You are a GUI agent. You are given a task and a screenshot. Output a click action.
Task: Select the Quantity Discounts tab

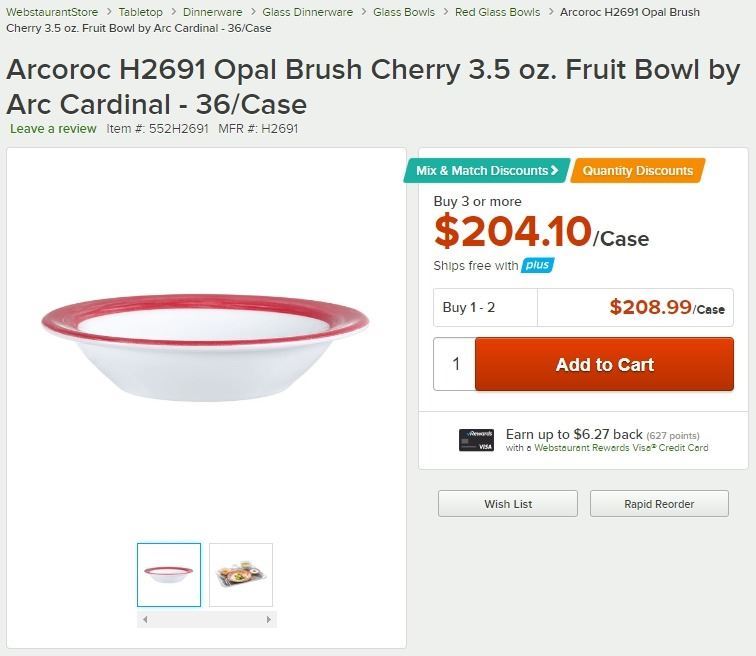pos(637,171)
